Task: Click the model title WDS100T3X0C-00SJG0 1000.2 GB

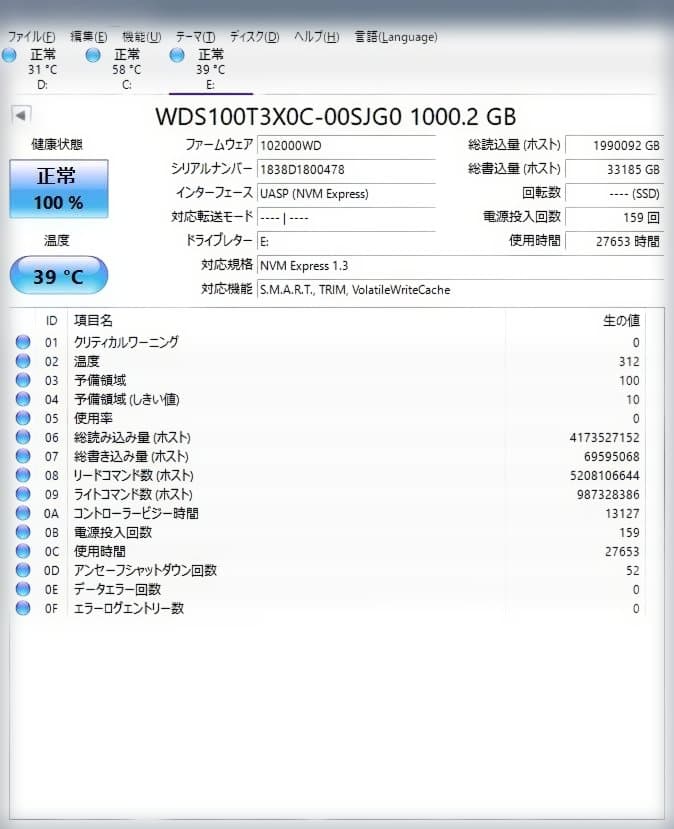Action: tap(336, 116)
